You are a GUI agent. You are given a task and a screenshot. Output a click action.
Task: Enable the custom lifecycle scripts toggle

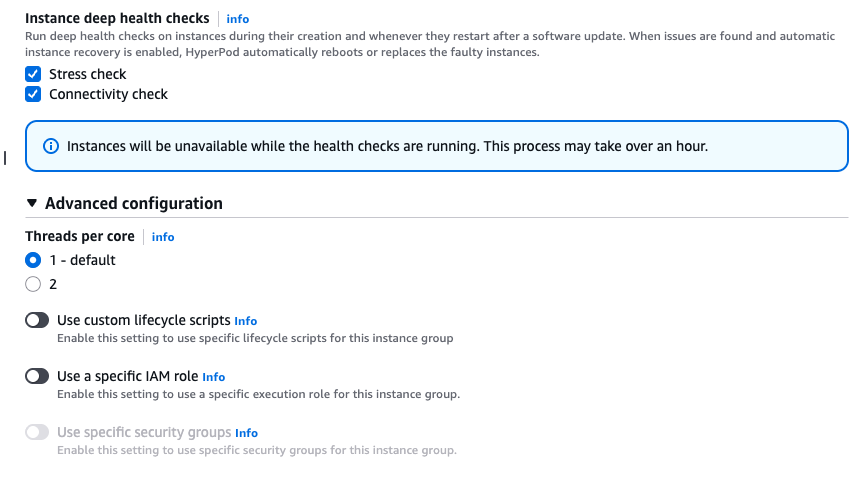click(x=37, y=321)
